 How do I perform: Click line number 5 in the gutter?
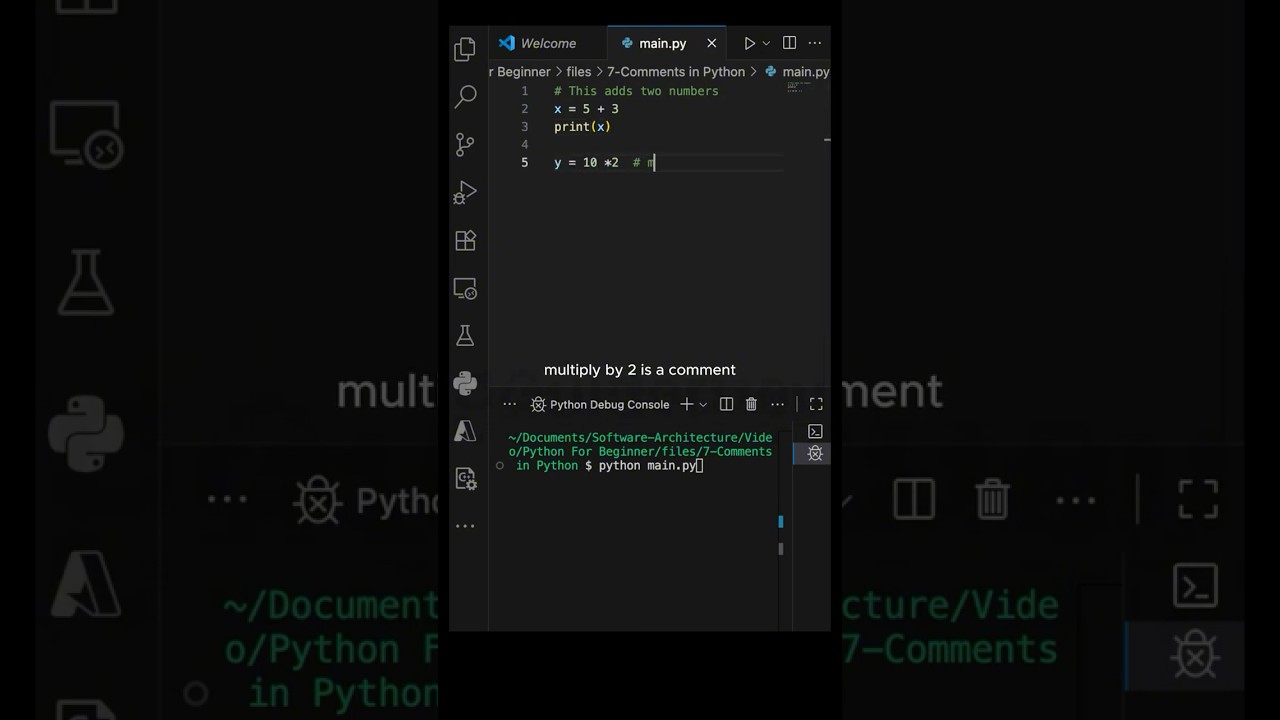click(525, 163)
